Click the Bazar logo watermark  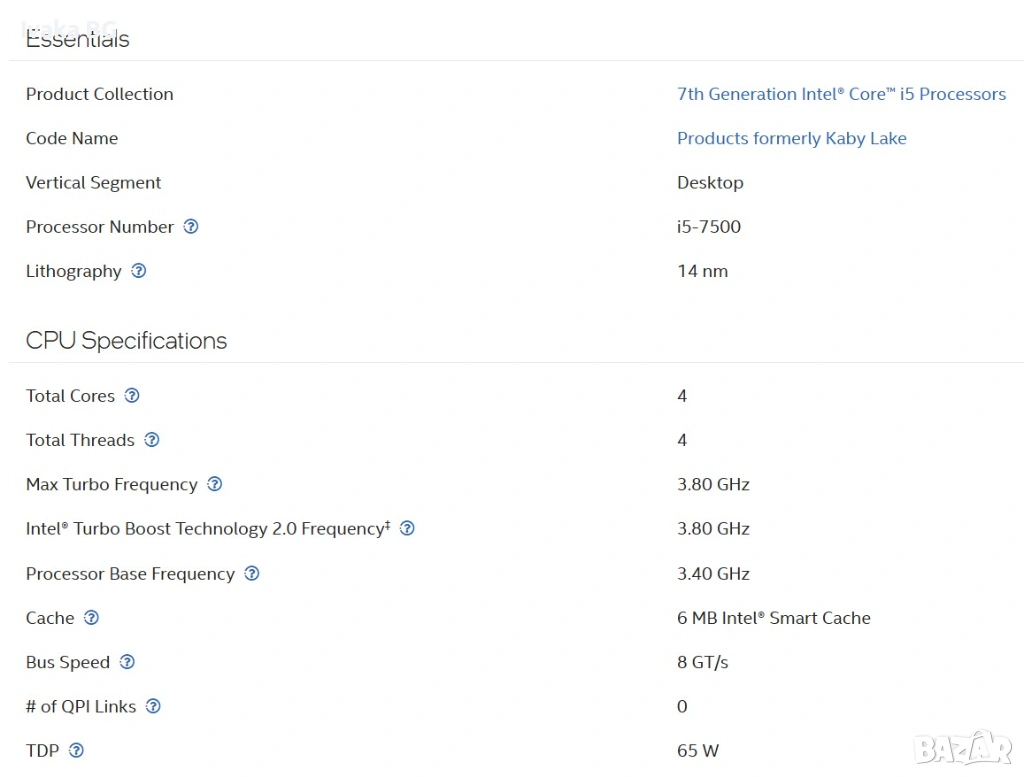[963, 746]
